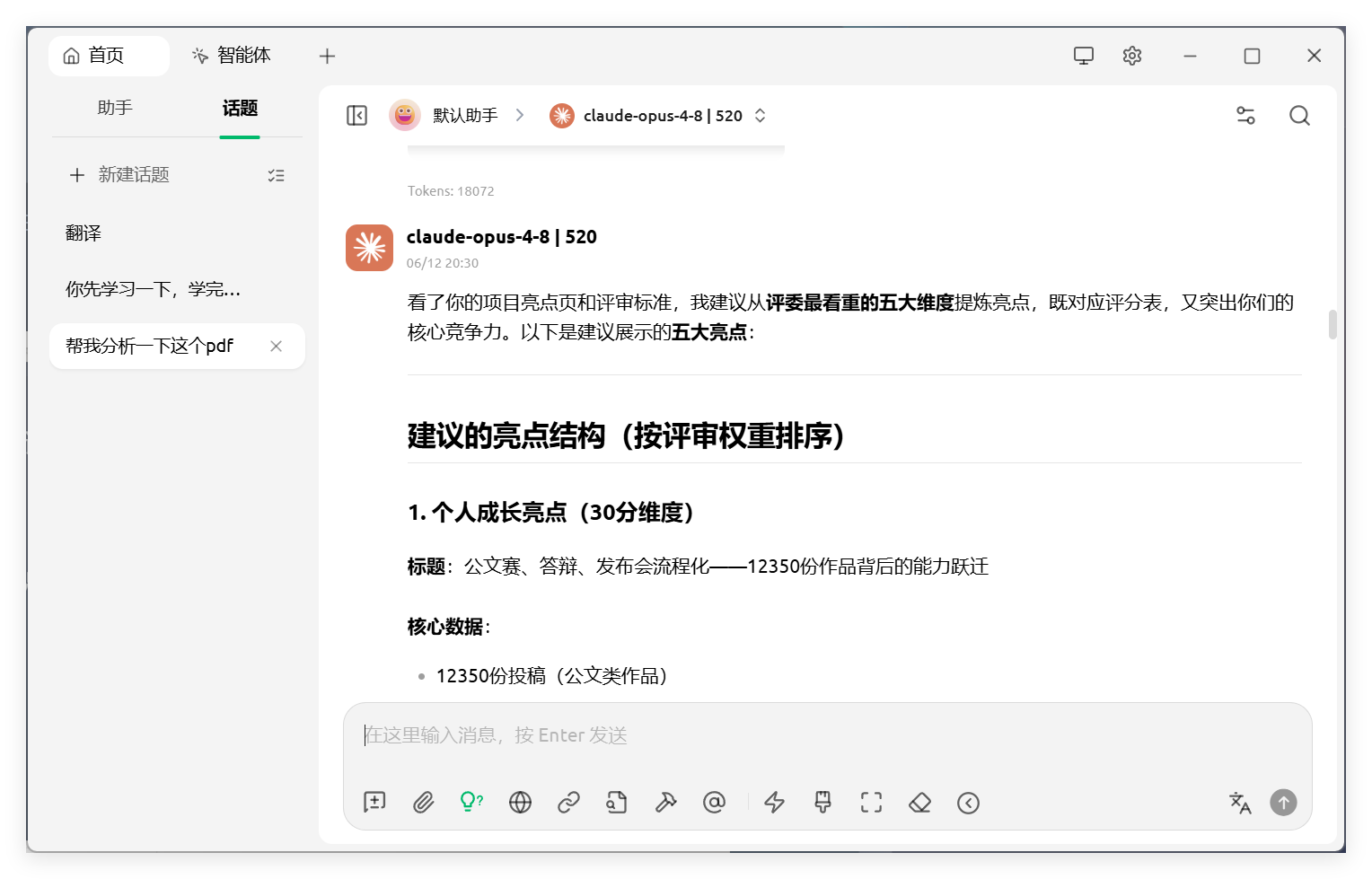Focus the message input field
The width and height of the screenshot is (1372, 879).
click(x=827, y=735)
